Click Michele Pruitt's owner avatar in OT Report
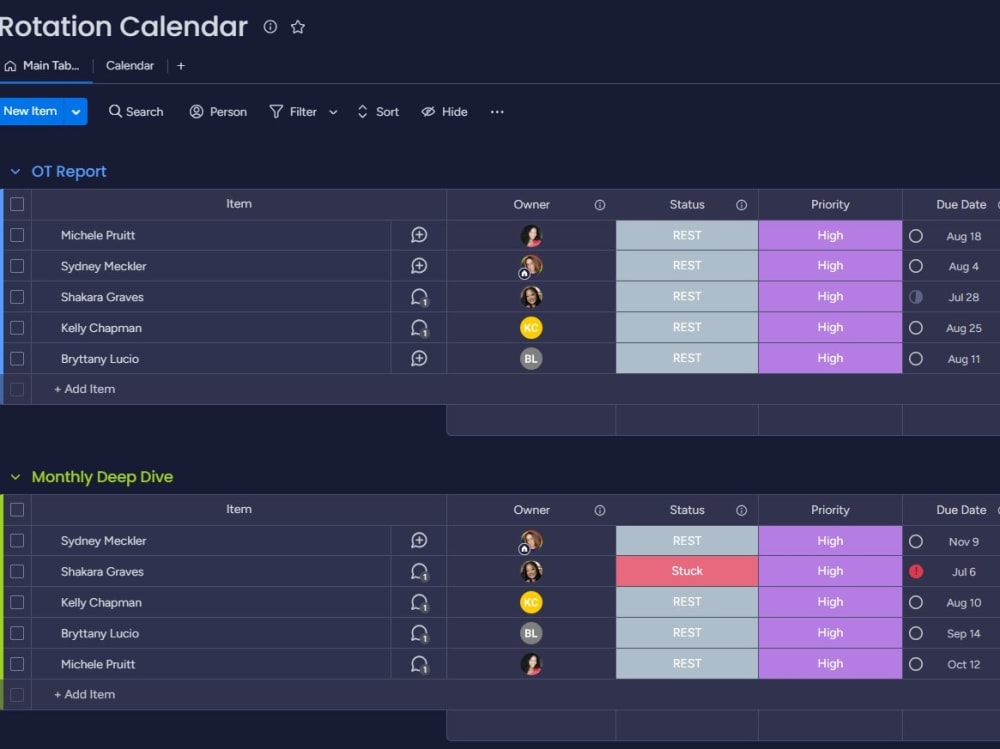 531,235
